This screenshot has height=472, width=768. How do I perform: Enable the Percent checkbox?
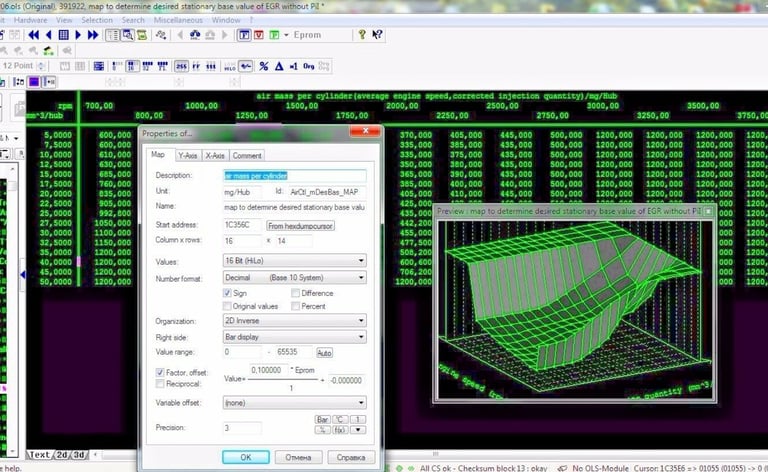[295, 306]
